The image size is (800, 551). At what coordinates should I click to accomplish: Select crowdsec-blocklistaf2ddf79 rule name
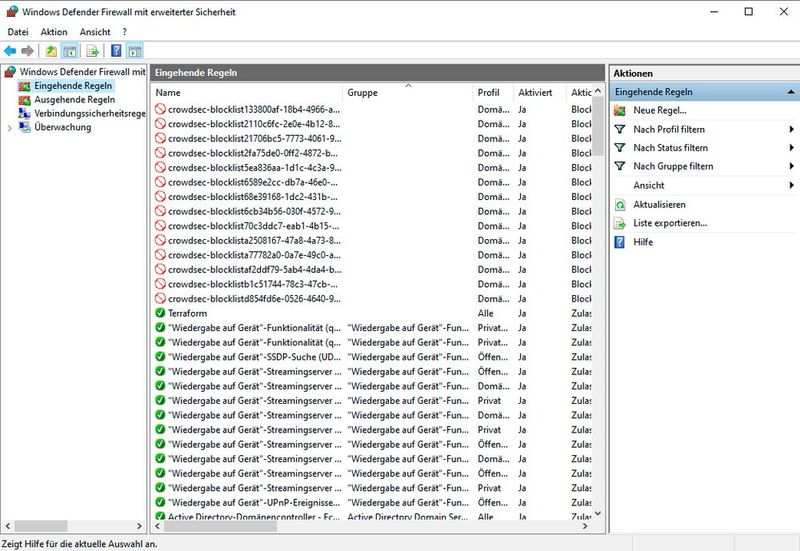coord(255,269)
